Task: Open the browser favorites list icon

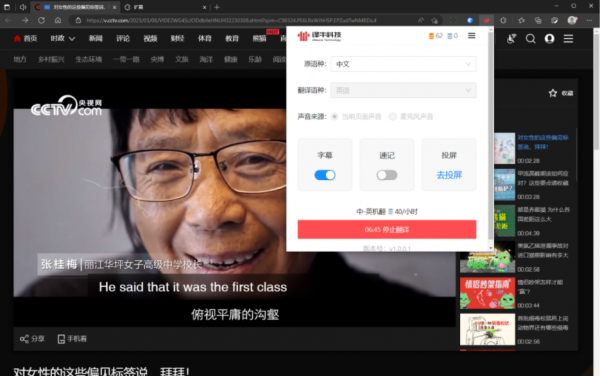Action: click(x=521, y=20)
